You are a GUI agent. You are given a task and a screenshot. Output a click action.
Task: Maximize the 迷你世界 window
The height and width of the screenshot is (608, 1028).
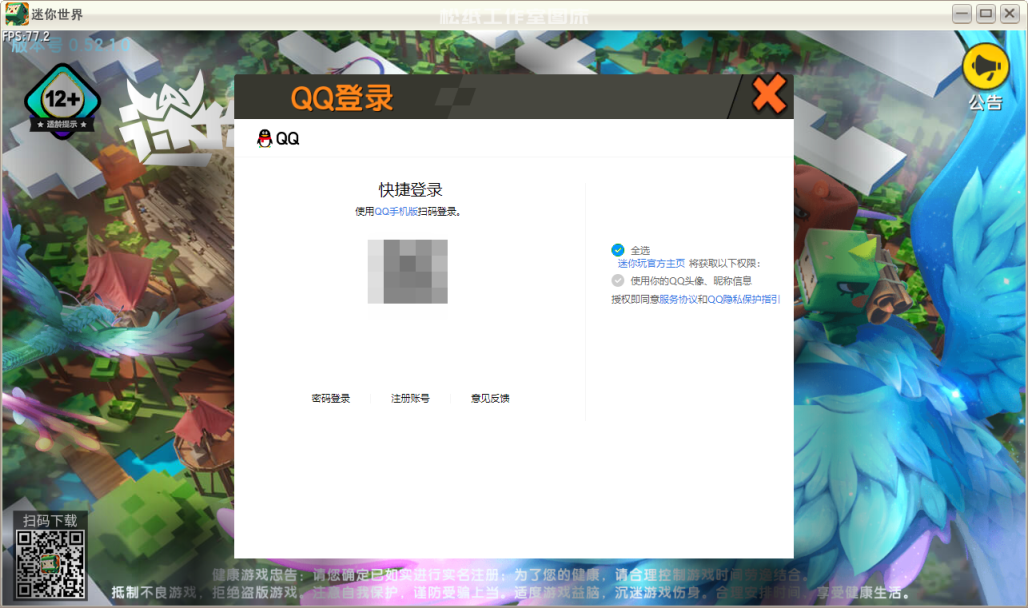[986, 14]
